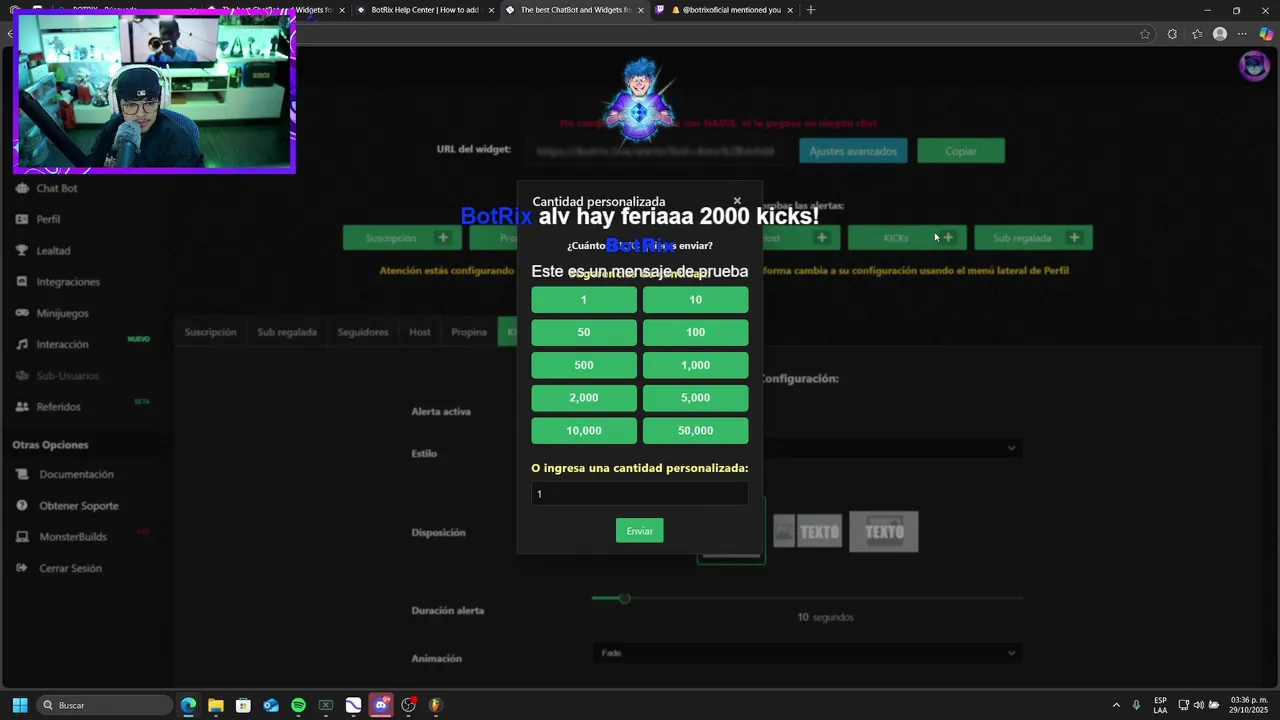This screenshot has height=720, width=1280.
Task: Open the Windows Start menu
Action: pyautogui.click(x=19, y=705)
